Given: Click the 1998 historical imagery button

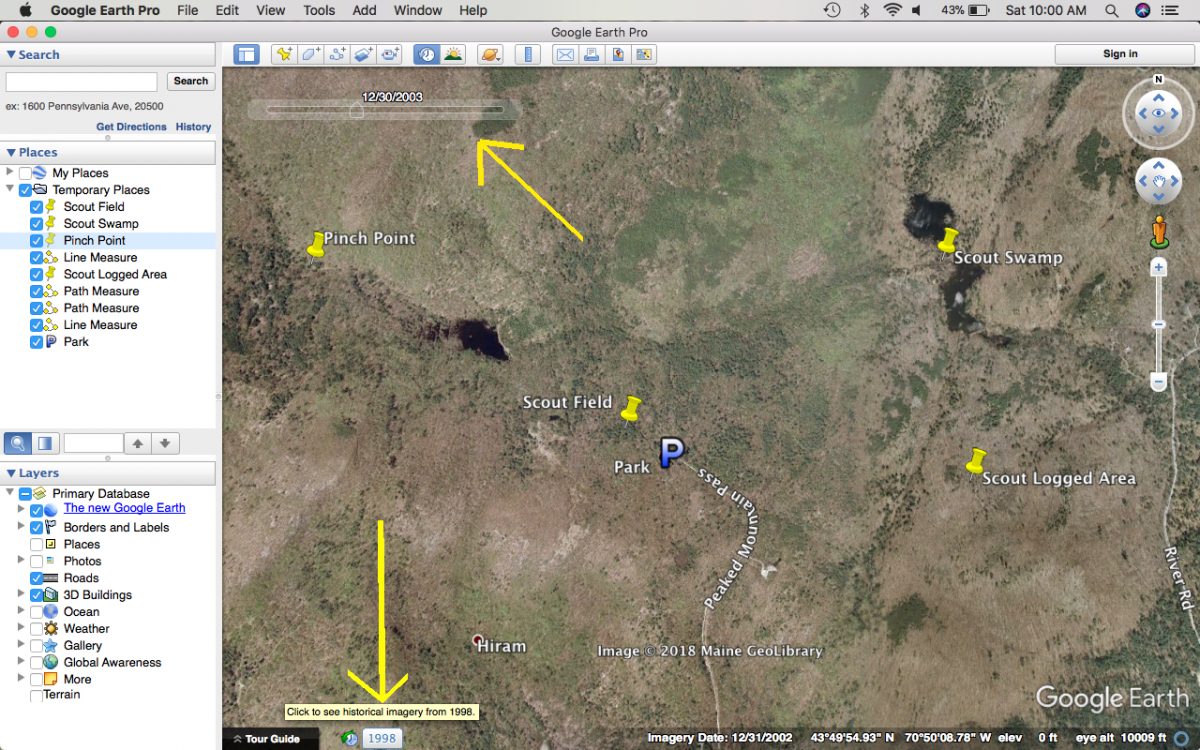Looking at the screenshot, I should (383, 739).
